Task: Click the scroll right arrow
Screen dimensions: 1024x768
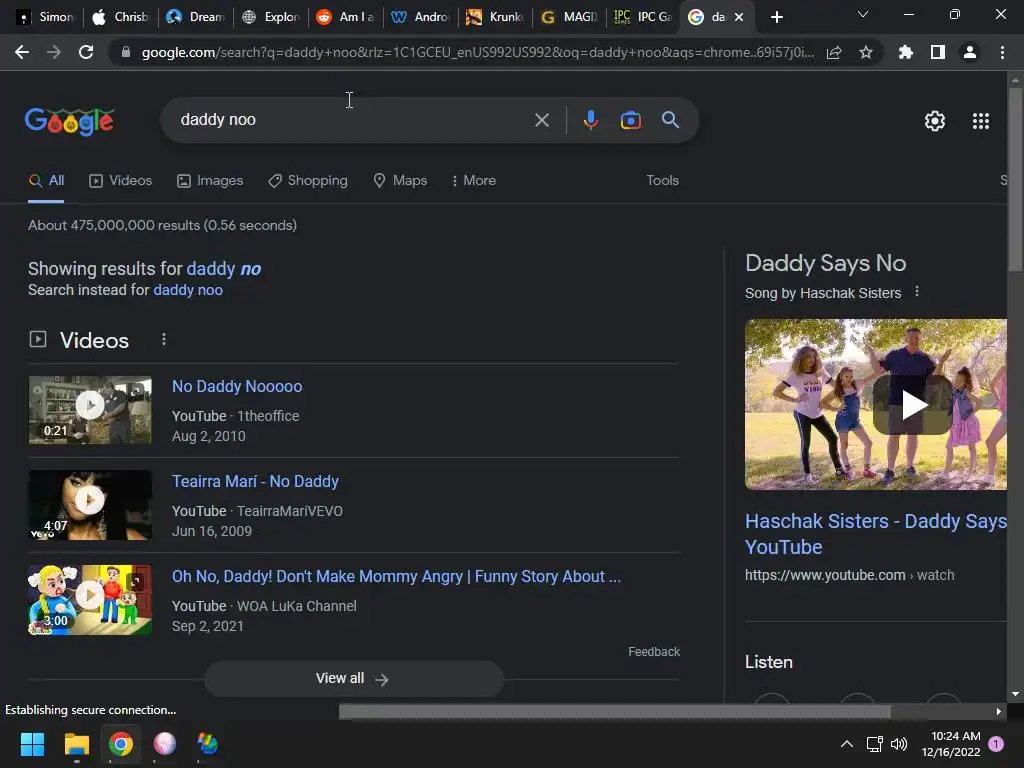Action: coord(999,711)
